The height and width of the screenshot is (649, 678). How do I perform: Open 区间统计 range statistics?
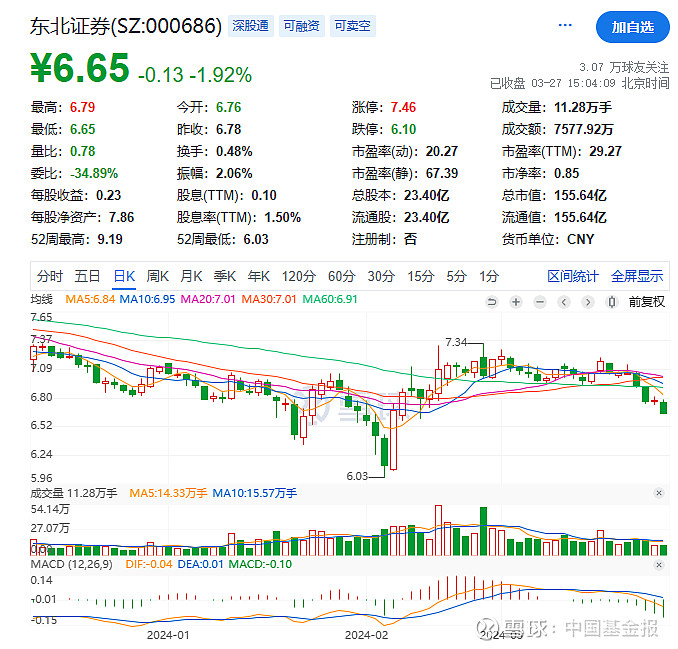click(573, 276)
